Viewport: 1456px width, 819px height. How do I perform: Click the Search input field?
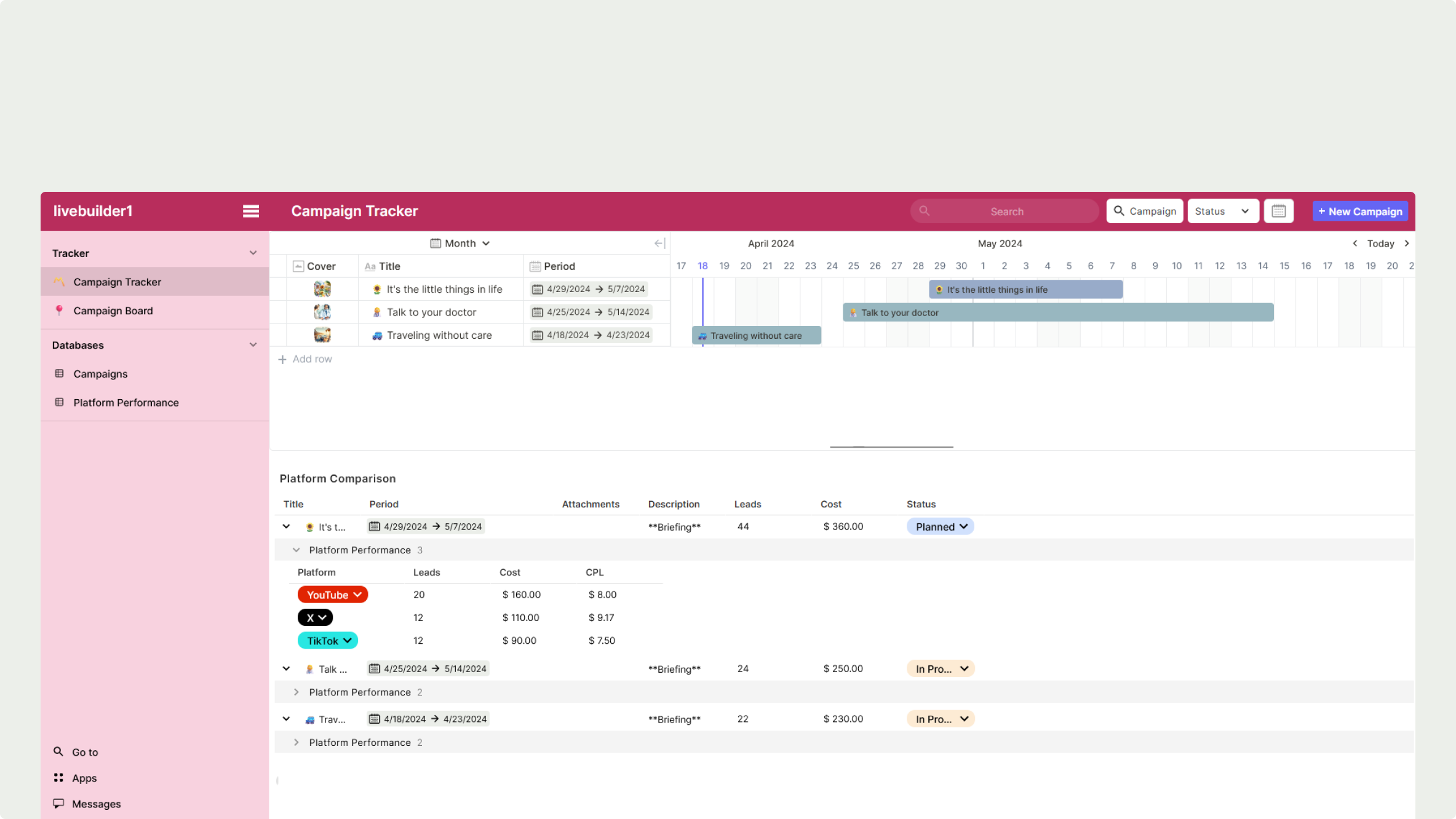[x=1007, y=211]
